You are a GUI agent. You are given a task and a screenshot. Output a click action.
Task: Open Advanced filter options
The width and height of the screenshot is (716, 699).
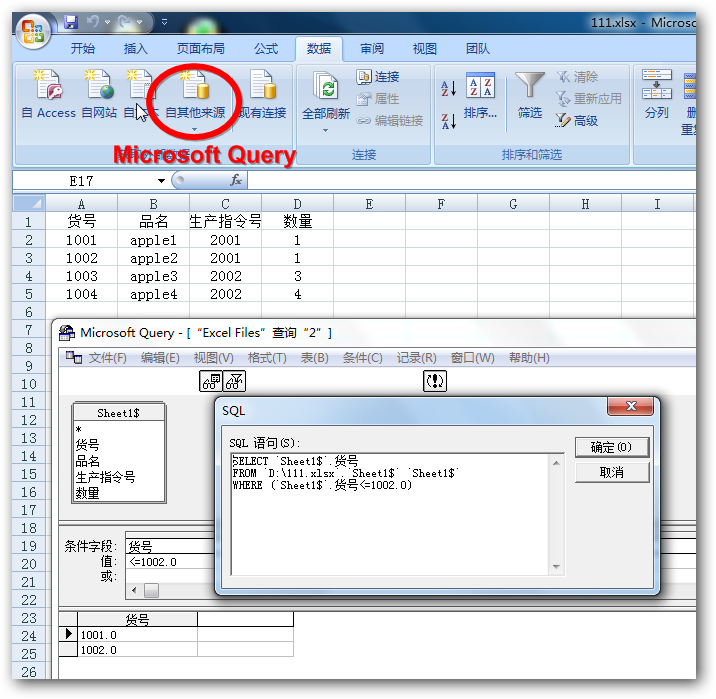[577, 121]
